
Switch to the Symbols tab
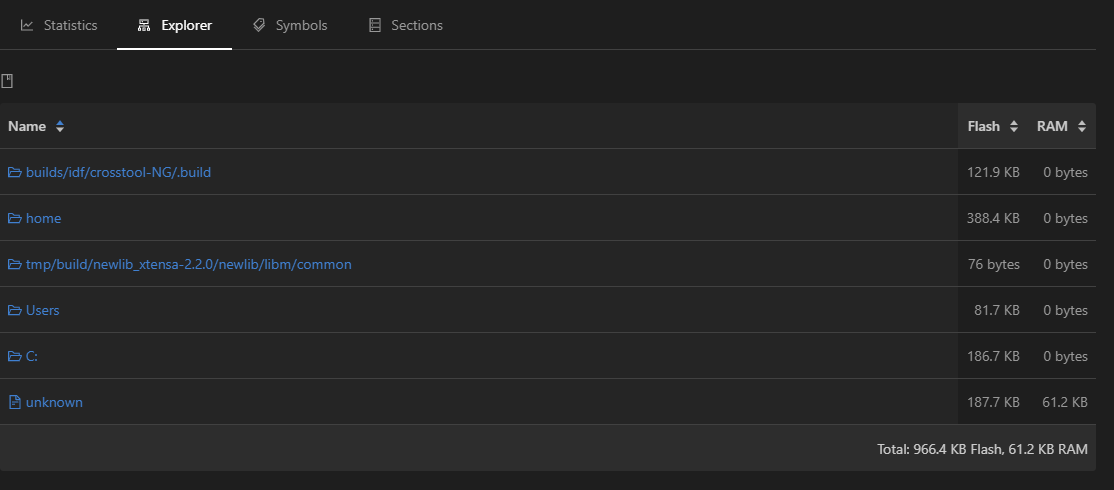click(x=290, y=26)
